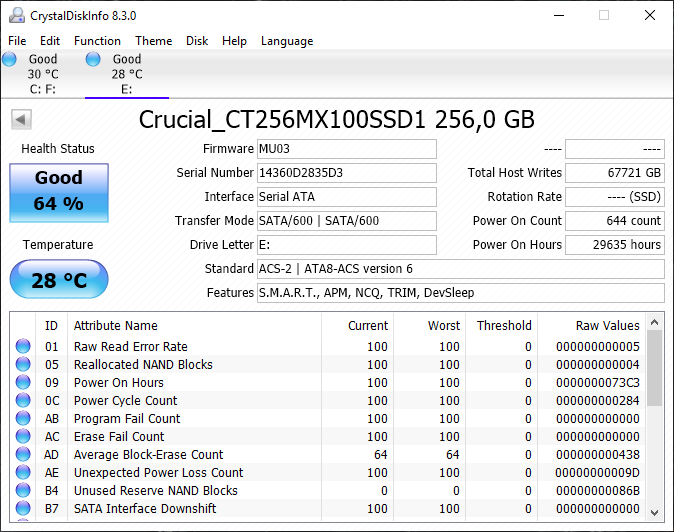The height and width of the screenshot is (532, 674).
Task: Minimize the CrystalDiskInfo window
Action: tap(559, 15)
